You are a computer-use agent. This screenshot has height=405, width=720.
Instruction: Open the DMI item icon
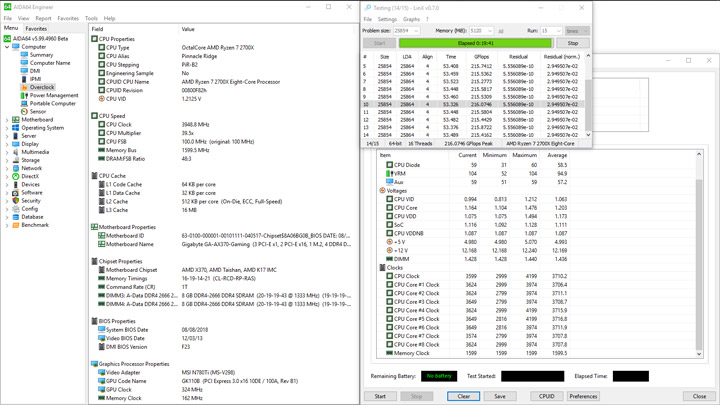24,71
